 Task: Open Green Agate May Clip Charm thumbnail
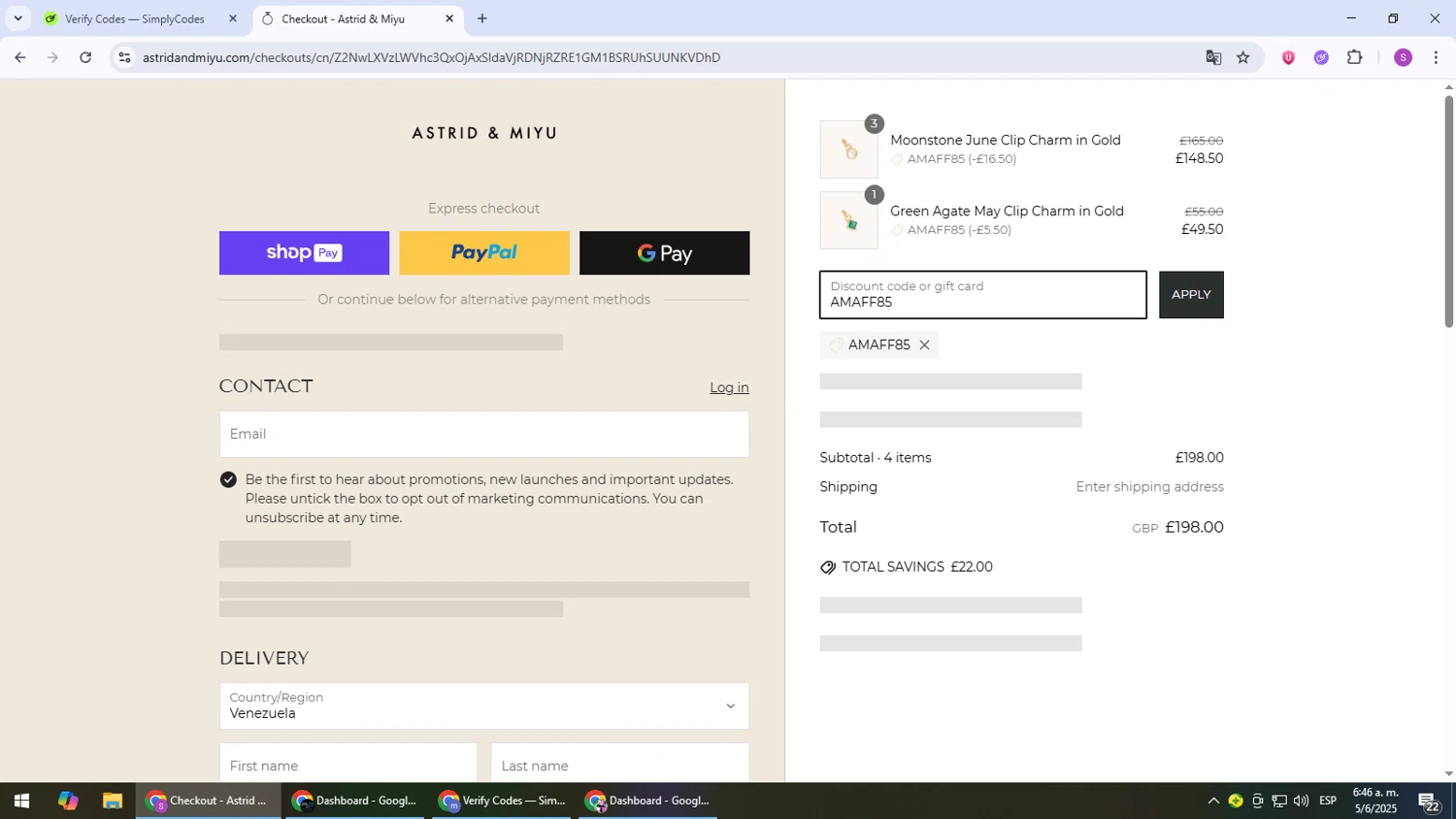click(x=849, y=220)
